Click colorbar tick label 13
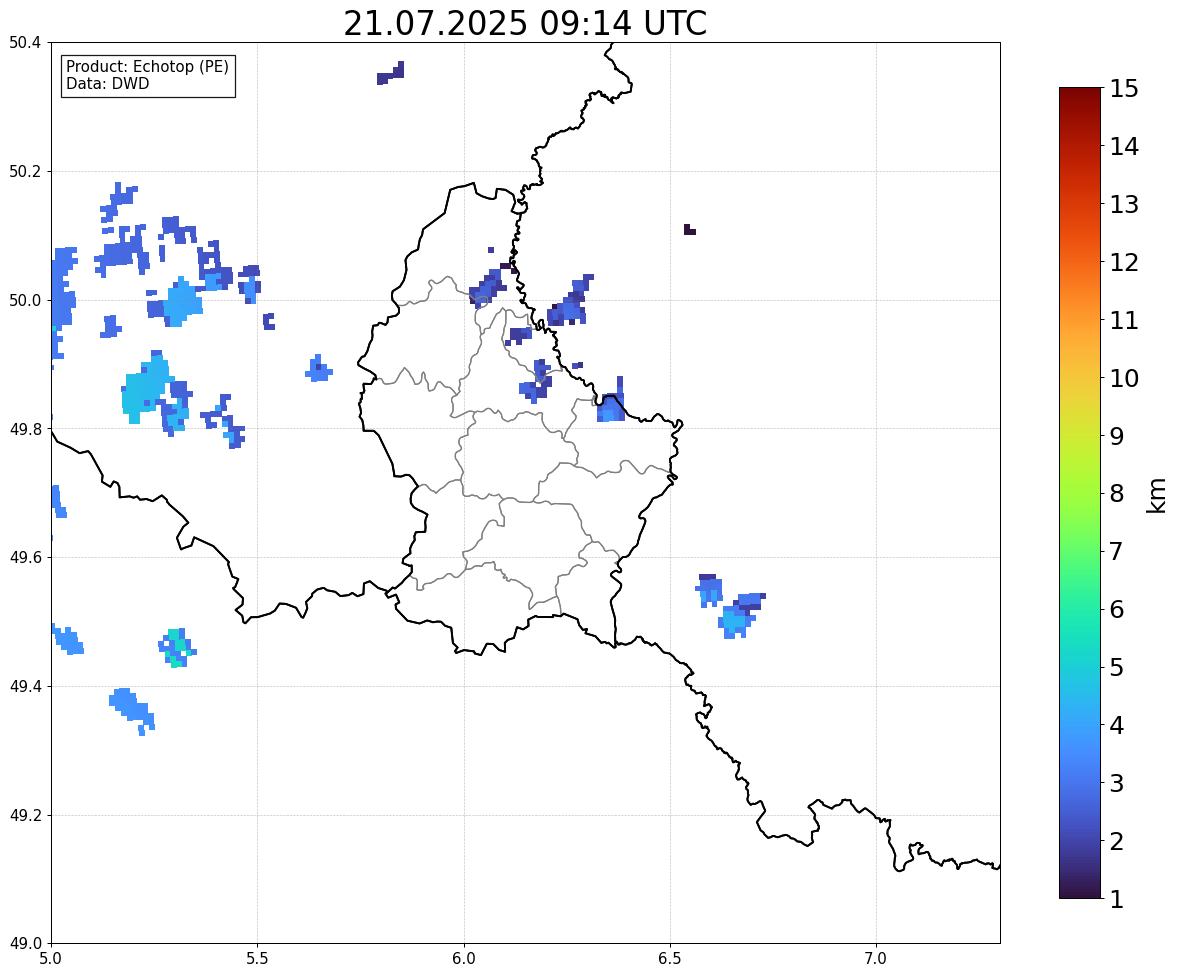The width and height of the screenshot is (1178, 976). (x=1124, y=204)
